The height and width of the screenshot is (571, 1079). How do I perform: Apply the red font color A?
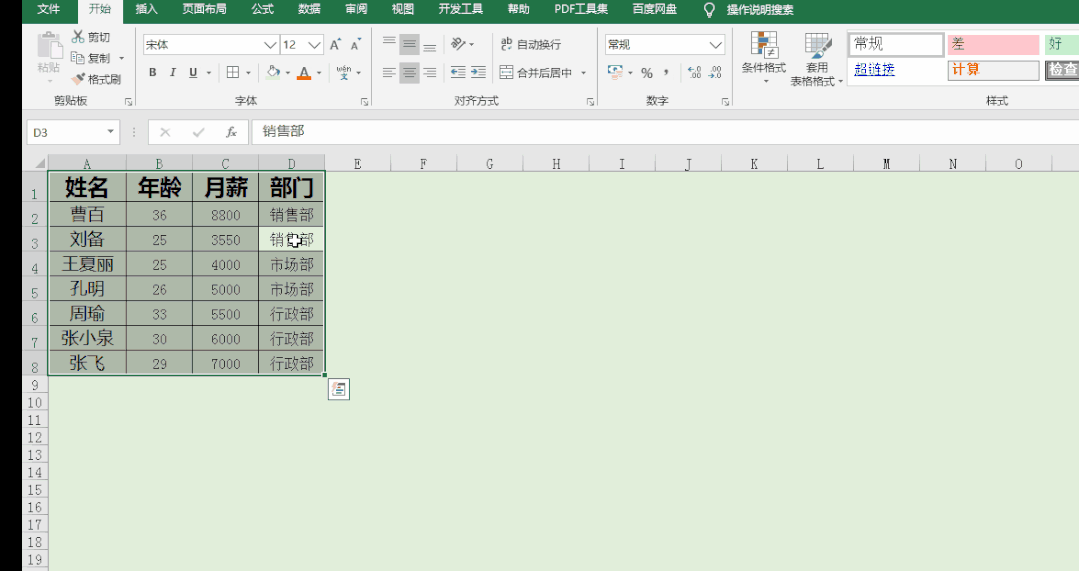click(303, 72)
